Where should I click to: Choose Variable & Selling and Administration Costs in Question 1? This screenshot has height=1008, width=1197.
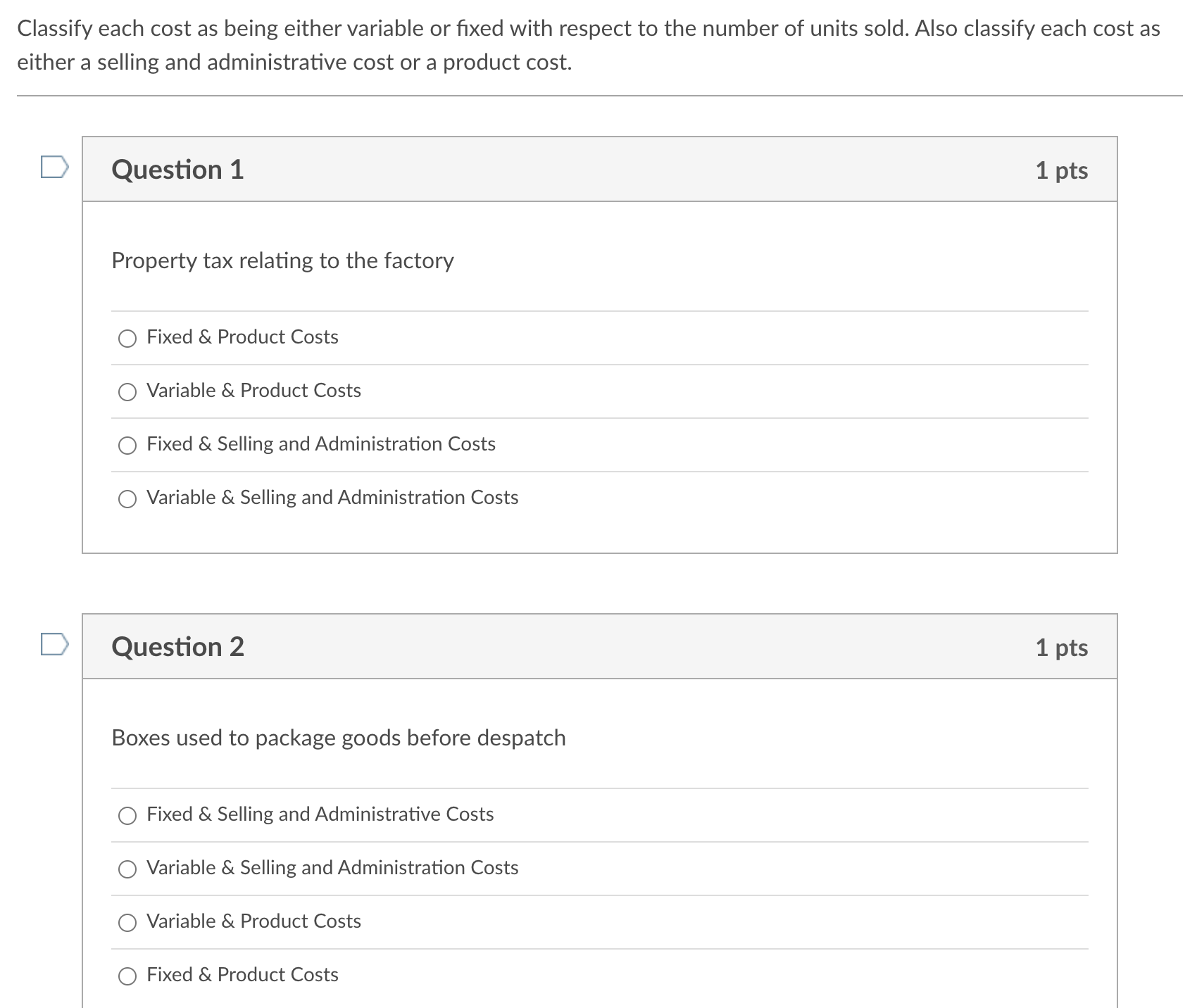pyautogui.click(x=127, y=498)
